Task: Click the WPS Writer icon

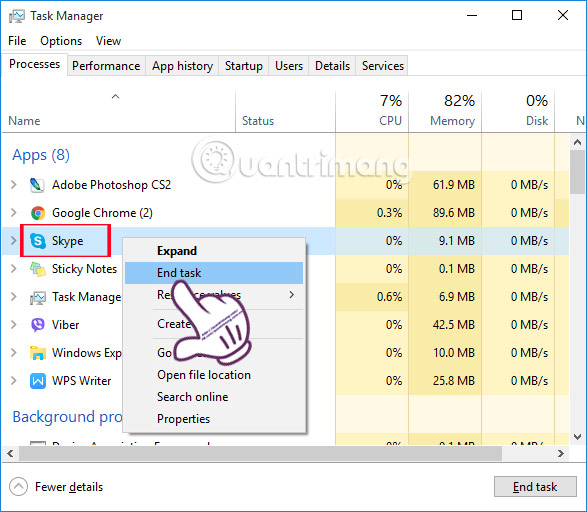Action: [37, 381]
